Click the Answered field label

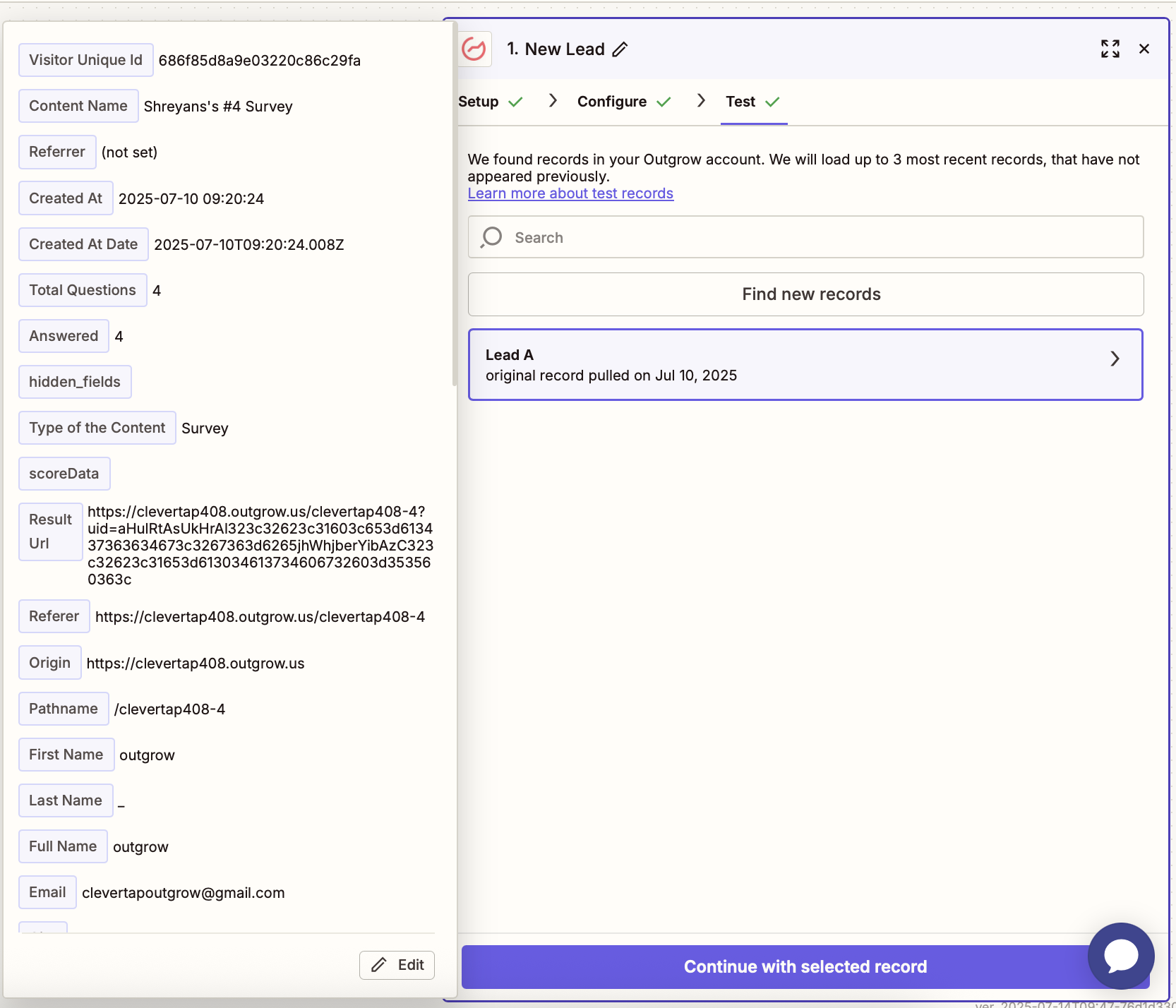[x=64, y=336]
